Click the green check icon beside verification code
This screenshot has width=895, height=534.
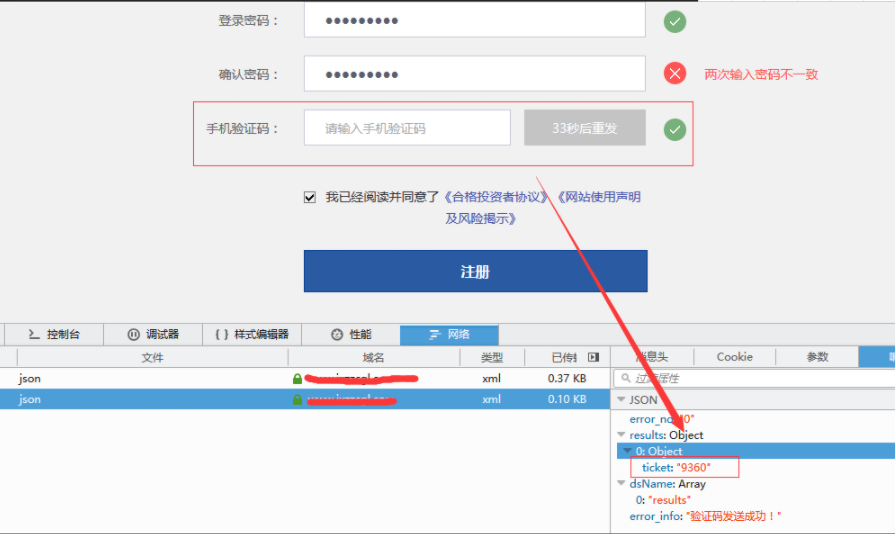tap(675, 130)
